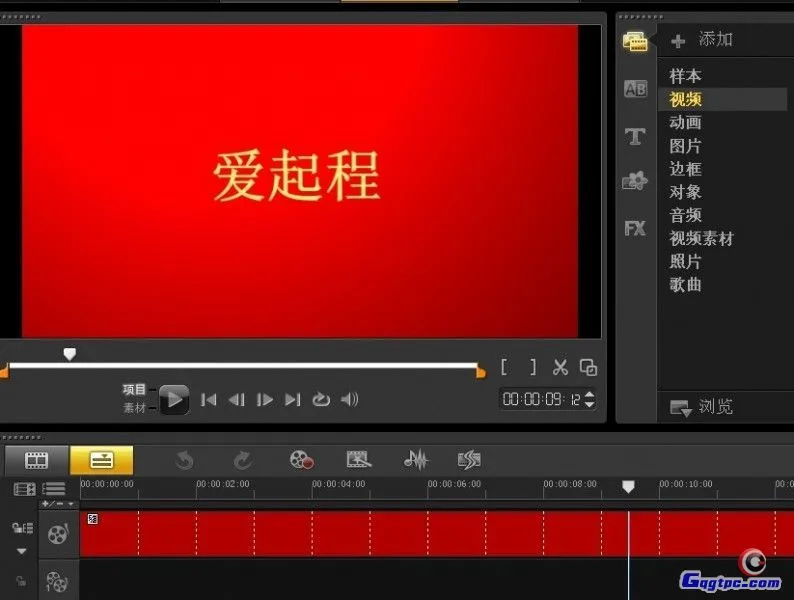Image resolution: width=794 pixels, height=600 pixels.
Task: Switch preview mode to 素材
Action: [134, 408]
